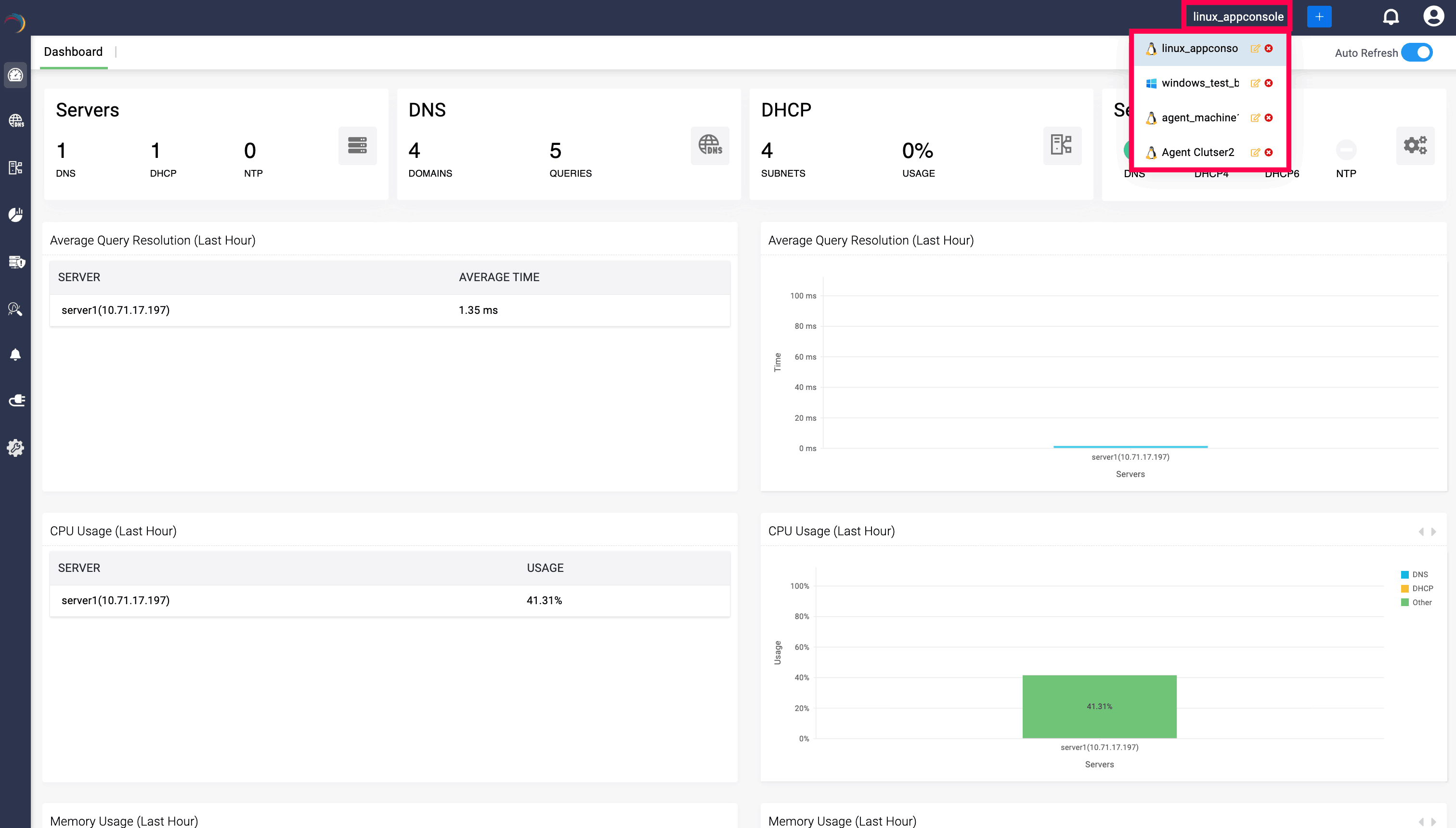Disable the Auto Refresh toggle

[1417, 53]
